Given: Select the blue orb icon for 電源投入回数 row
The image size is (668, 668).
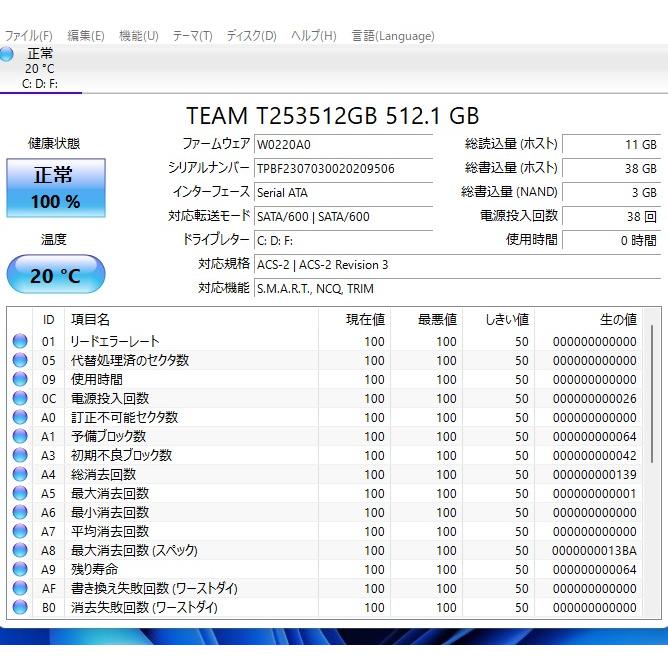Looking at the screenshot, I should 20,398.
